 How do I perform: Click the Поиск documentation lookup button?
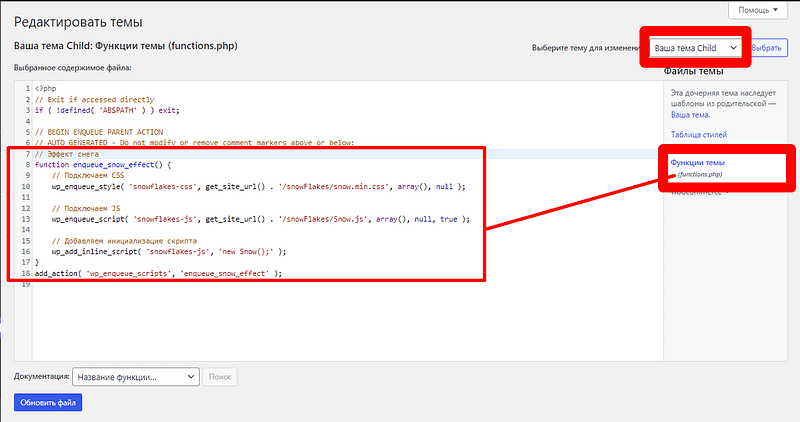(x=221, y=377)
